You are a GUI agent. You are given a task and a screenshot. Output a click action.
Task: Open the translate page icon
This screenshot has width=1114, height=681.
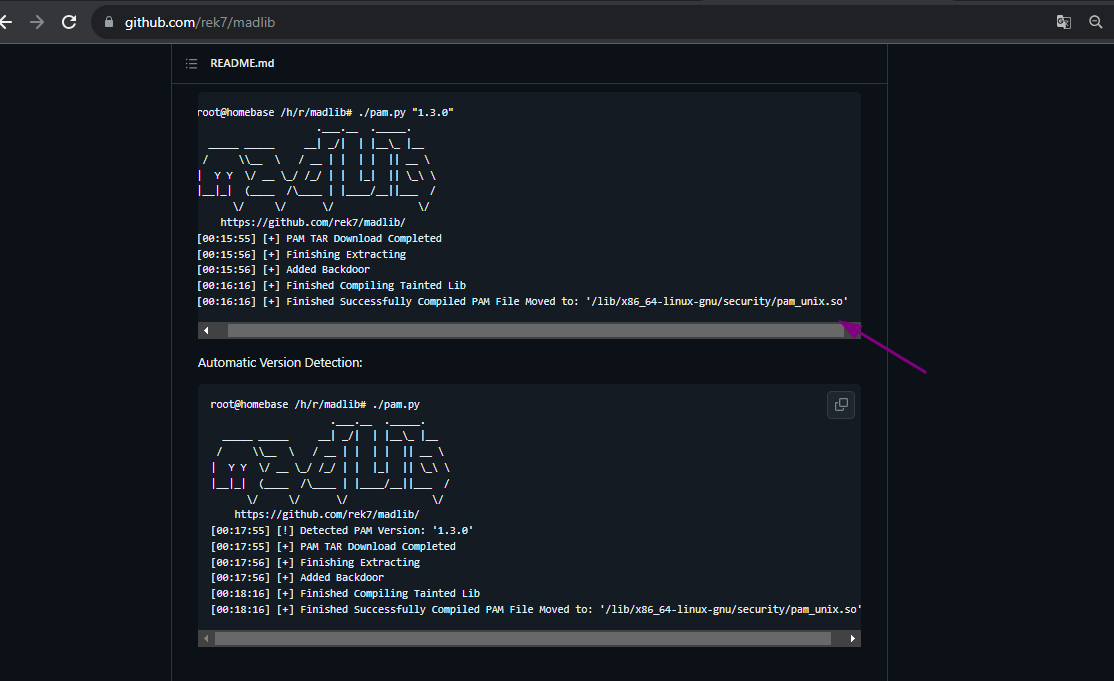pyautogui.click(x=1064, y=22)
